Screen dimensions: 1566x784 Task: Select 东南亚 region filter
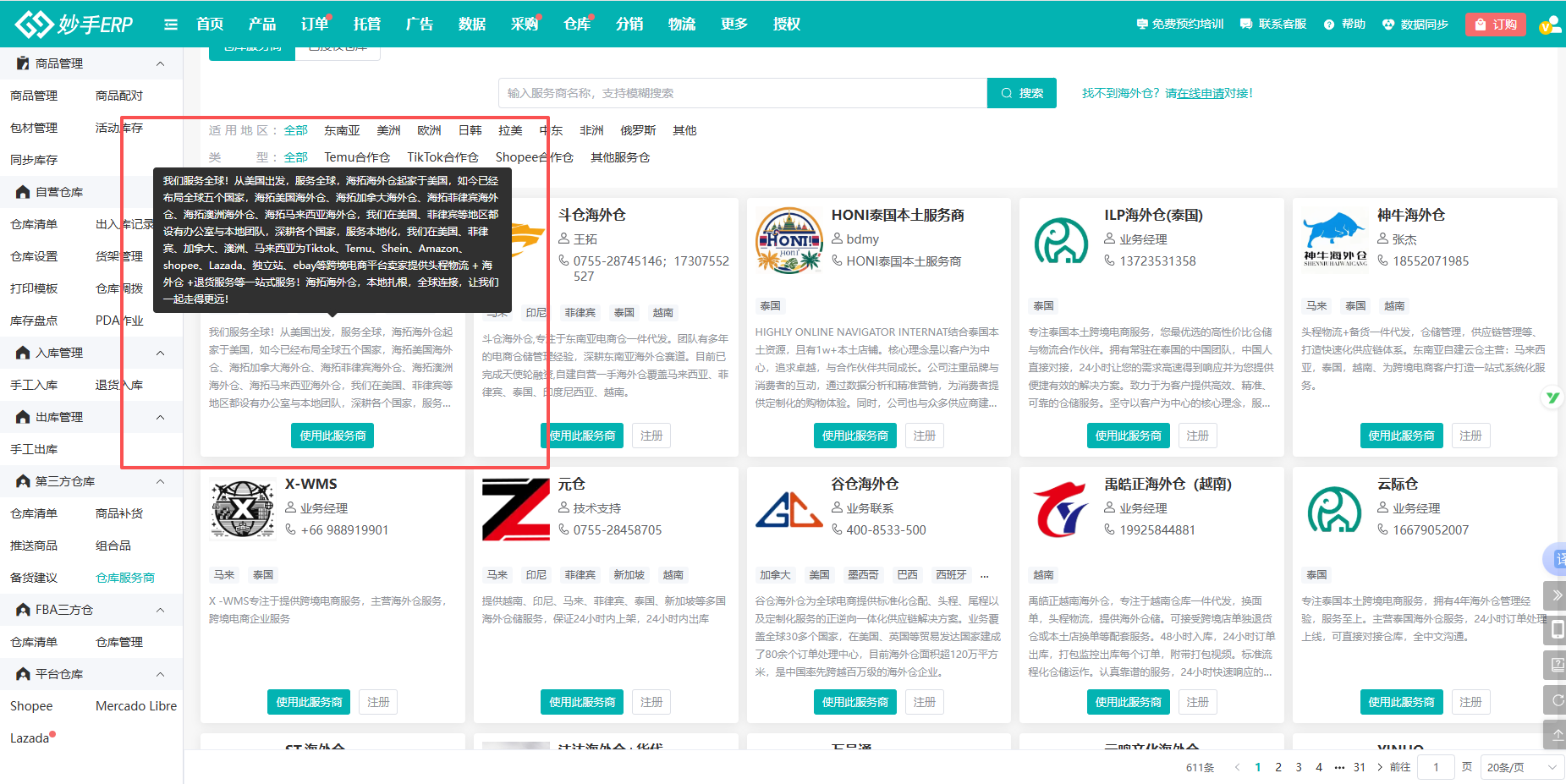(x=342, y=130)
